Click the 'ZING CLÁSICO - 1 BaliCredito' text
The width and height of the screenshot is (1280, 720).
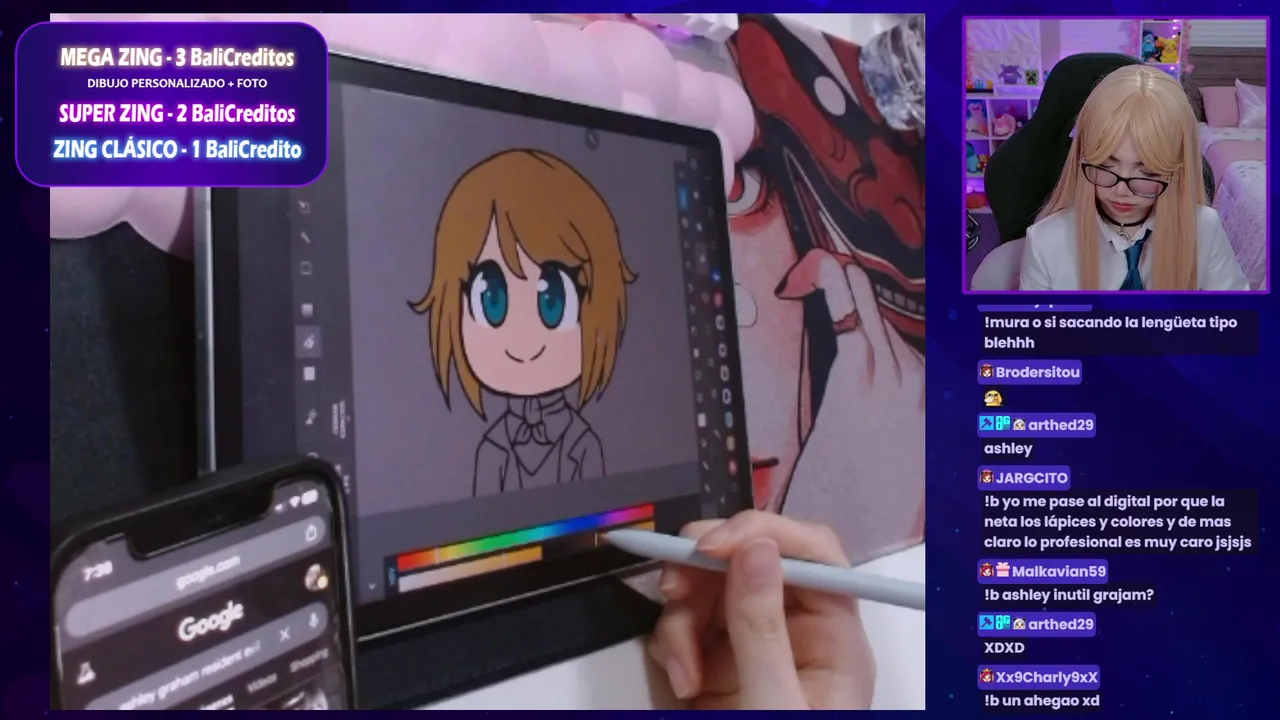(x=177, y=150)
